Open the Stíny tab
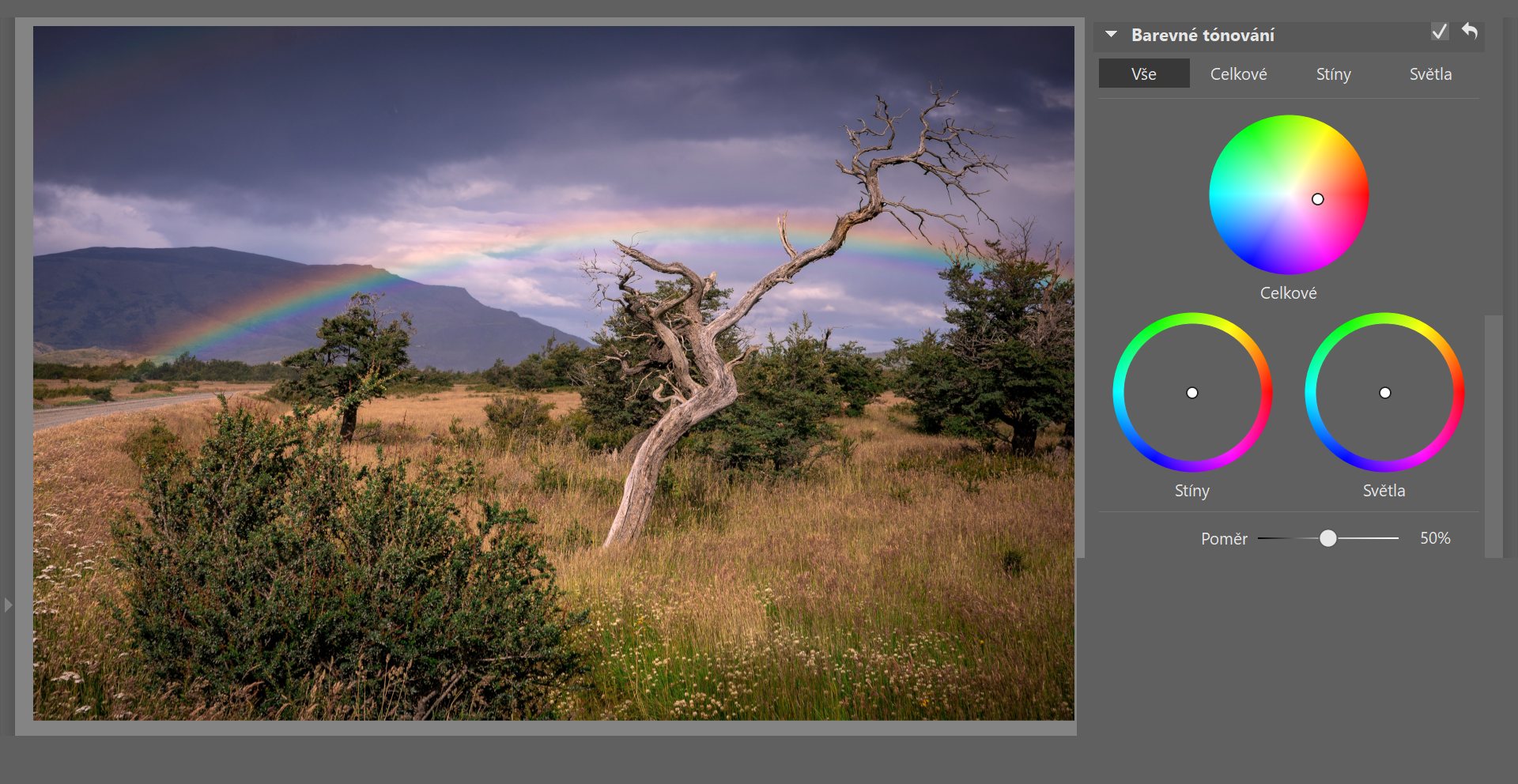 pyautogui.click(x=1333, y=73)
